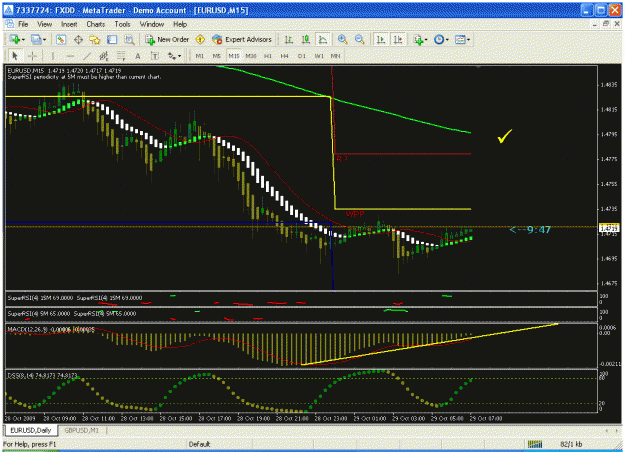Image resolution: width=625 pixels, height=452 pixels.
Task: Click the document icon left of File
Action: click(9, 24)
